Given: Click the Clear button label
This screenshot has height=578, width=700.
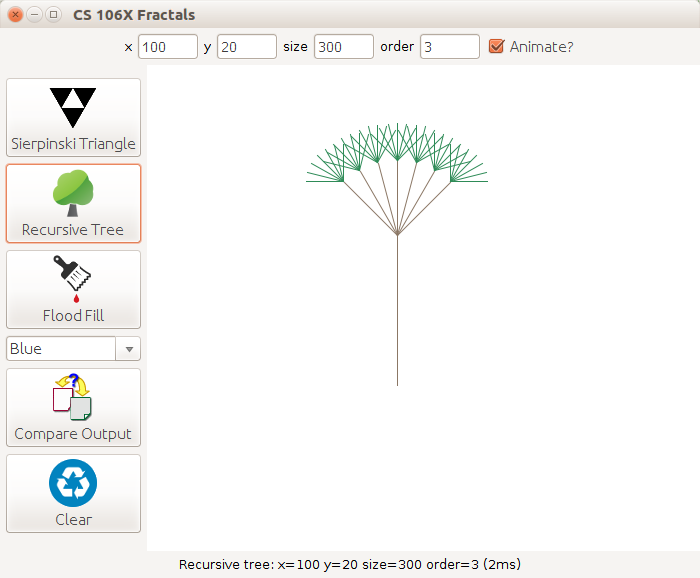Looking at the screenshot, I should coord(73,520).
